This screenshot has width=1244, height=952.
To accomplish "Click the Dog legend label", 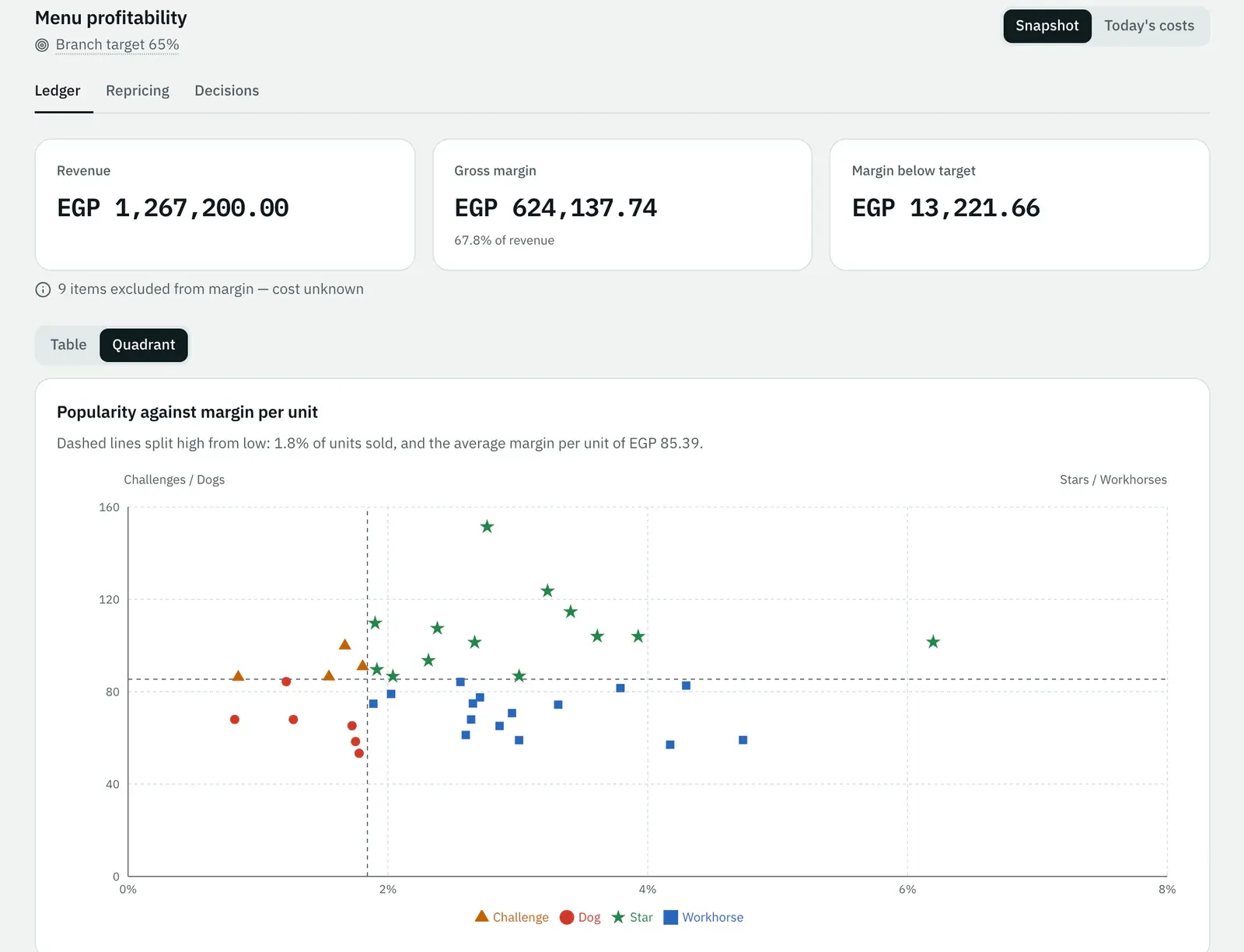I will pyautogui.click(x=589, y=917).
